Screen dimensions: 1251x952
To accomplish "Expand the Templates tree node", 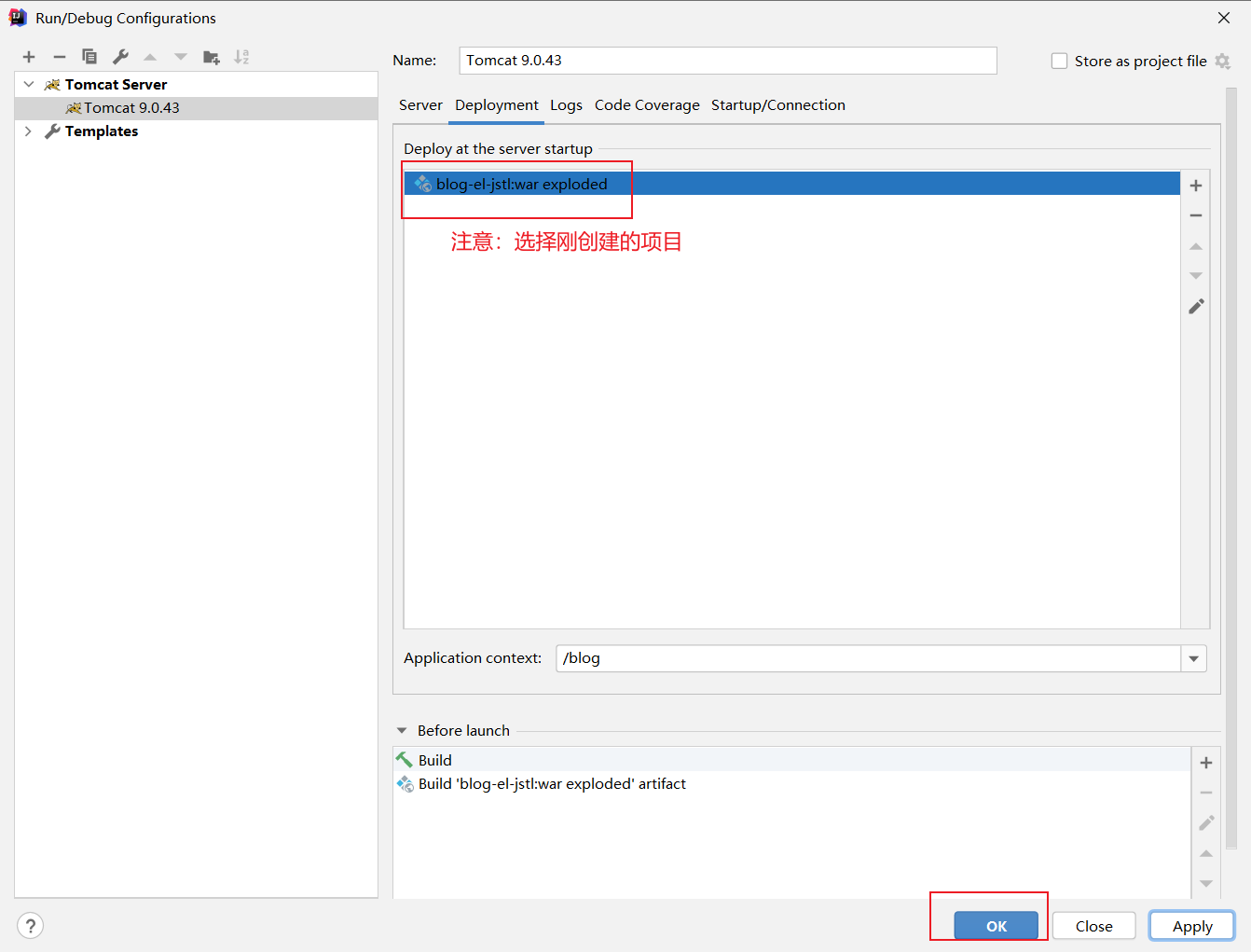I will (28, 131).
